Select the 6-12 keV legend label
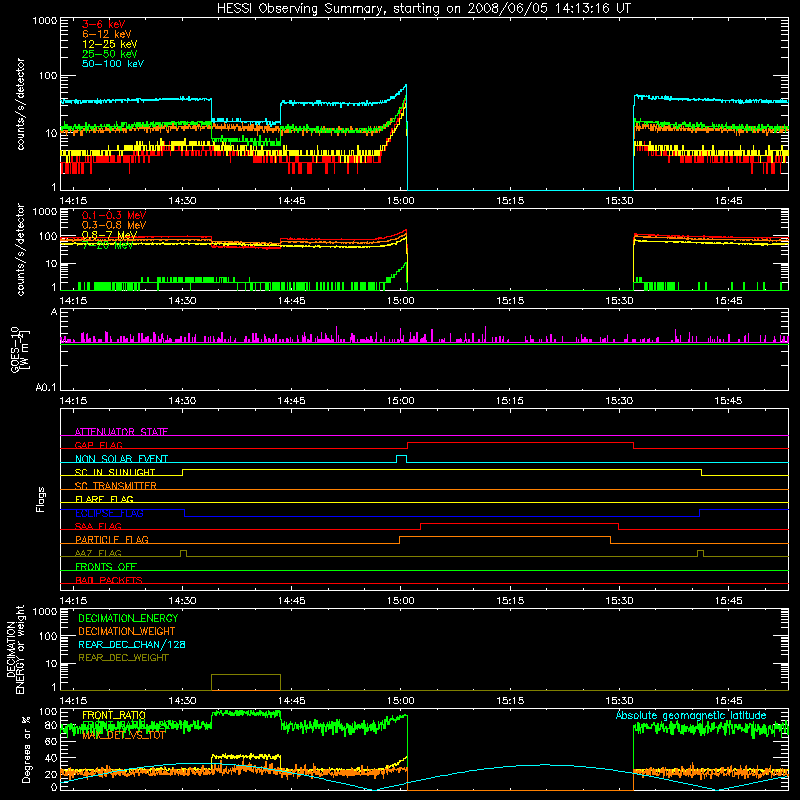Viewport: 800px width, 800px height. point(107,34)
